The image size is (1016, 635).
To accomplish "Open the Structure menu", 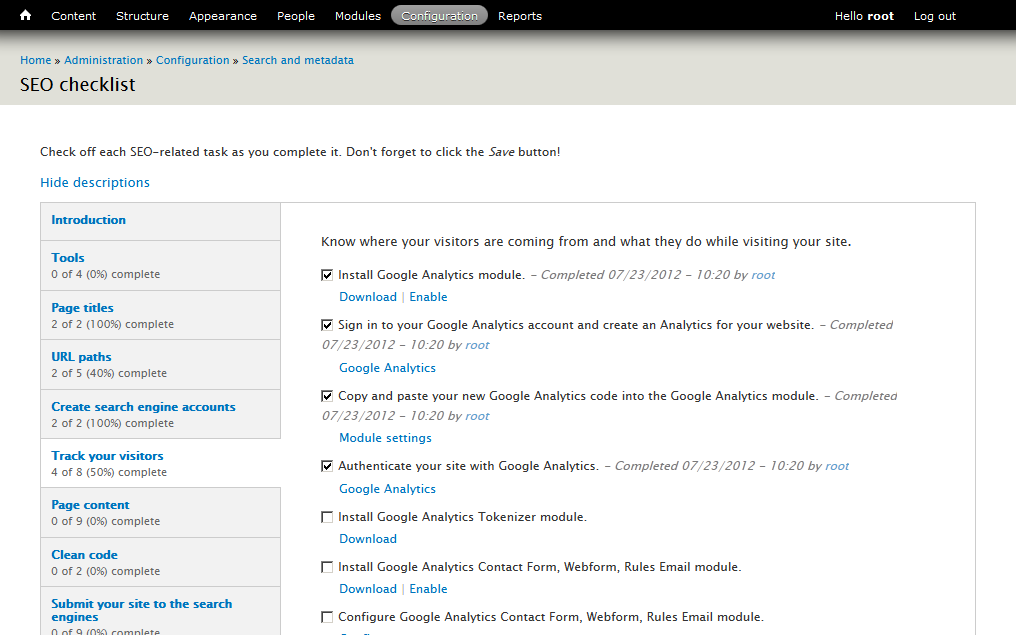I will tap(142, 16).
